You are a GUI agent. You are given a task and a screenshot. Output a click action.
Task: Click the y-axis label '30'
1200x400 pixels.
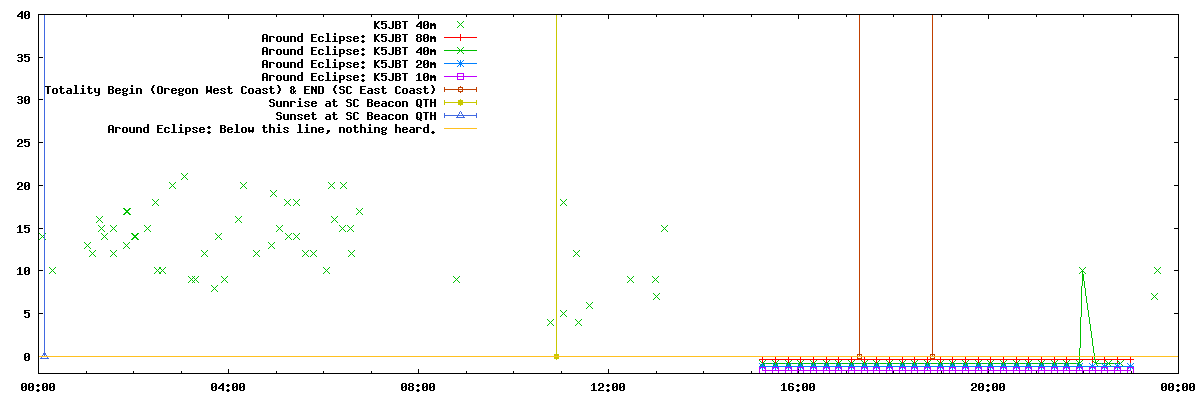(x=23, y=100)
